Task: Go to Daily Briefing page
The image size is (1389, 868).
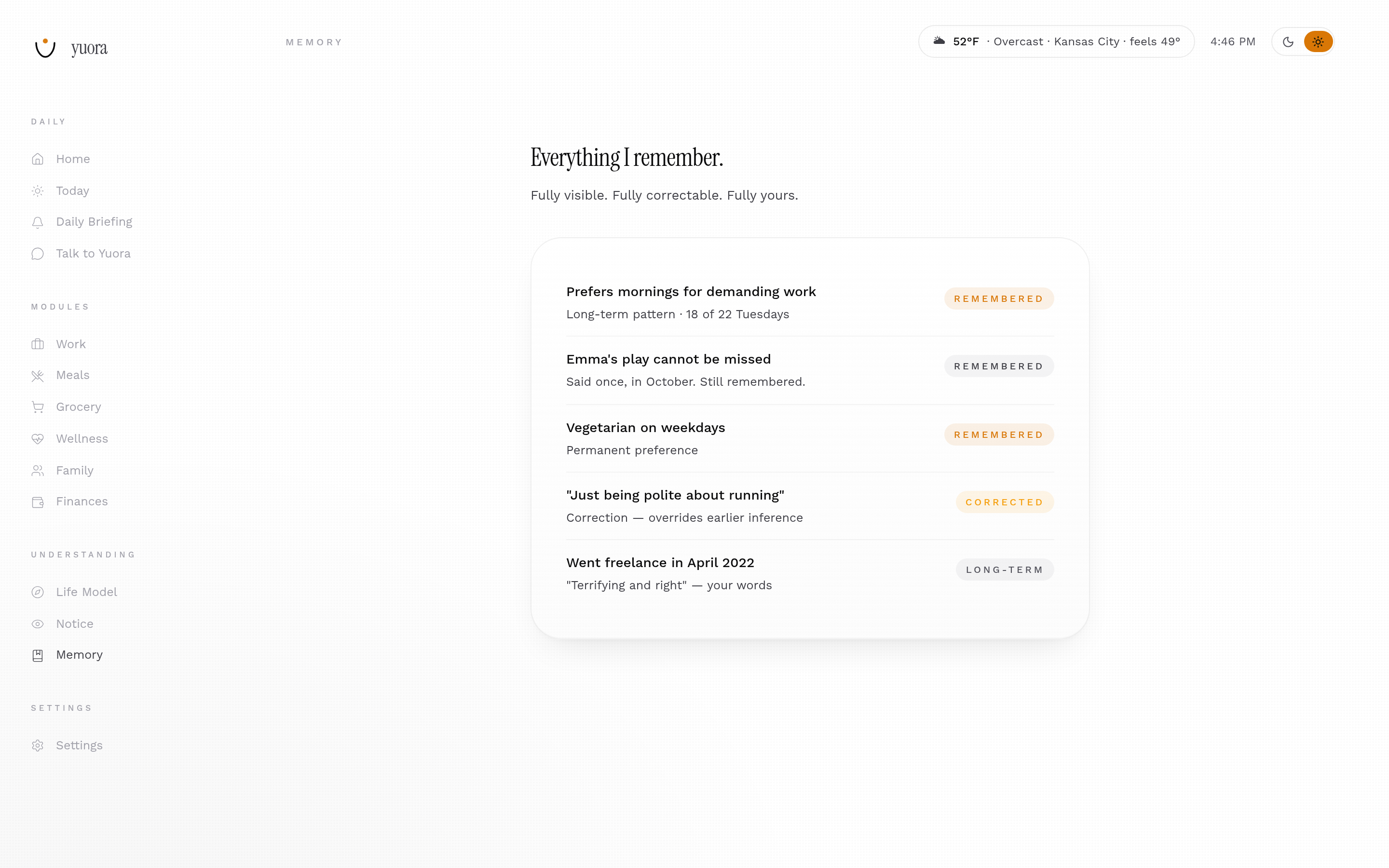Action: coord(94,222)
